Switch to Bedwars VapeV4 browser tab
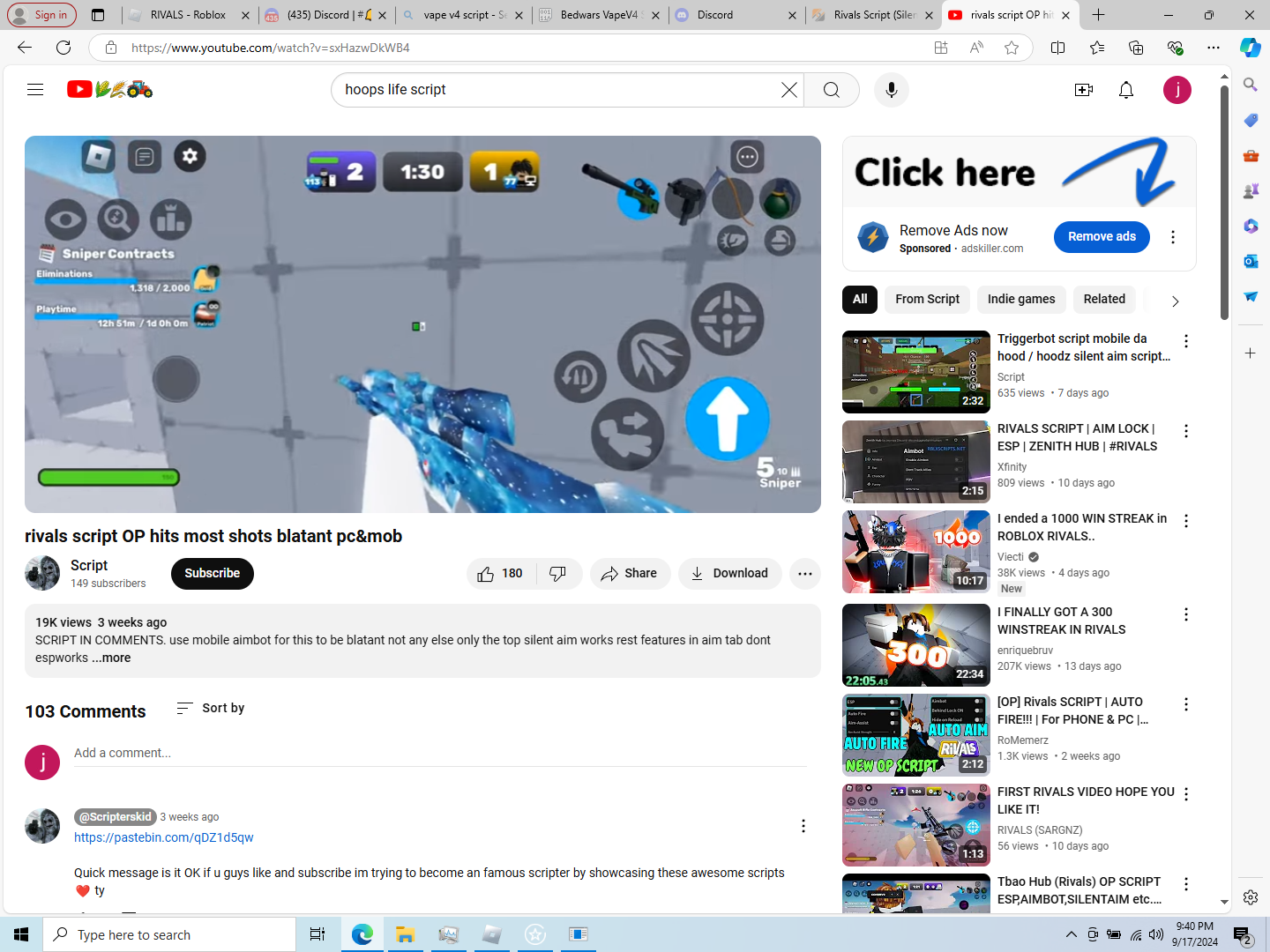The width and height of the screenshot is (1270, 952). coord(600,15)
